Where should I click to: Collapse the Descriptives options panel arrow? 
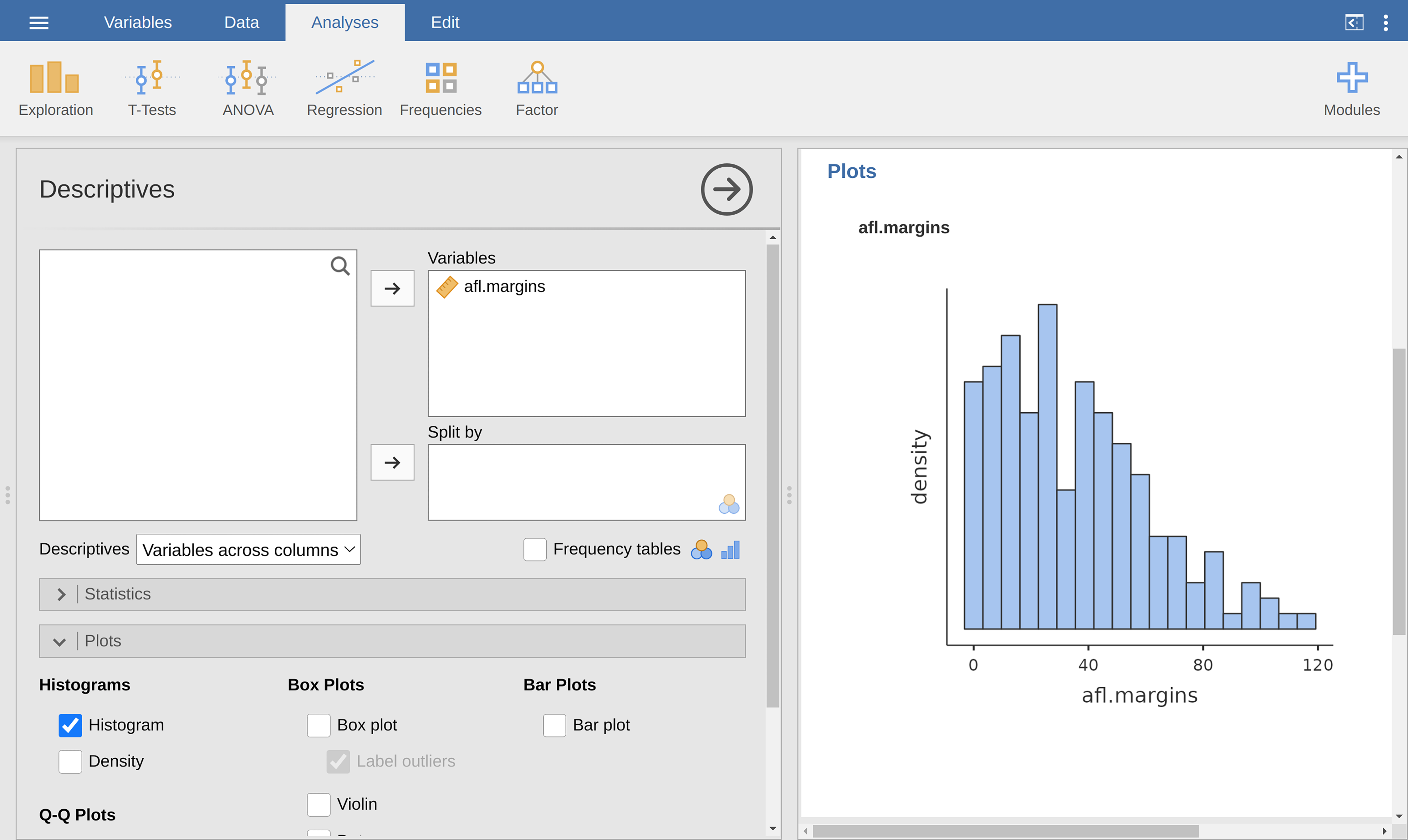pos(726,190)
